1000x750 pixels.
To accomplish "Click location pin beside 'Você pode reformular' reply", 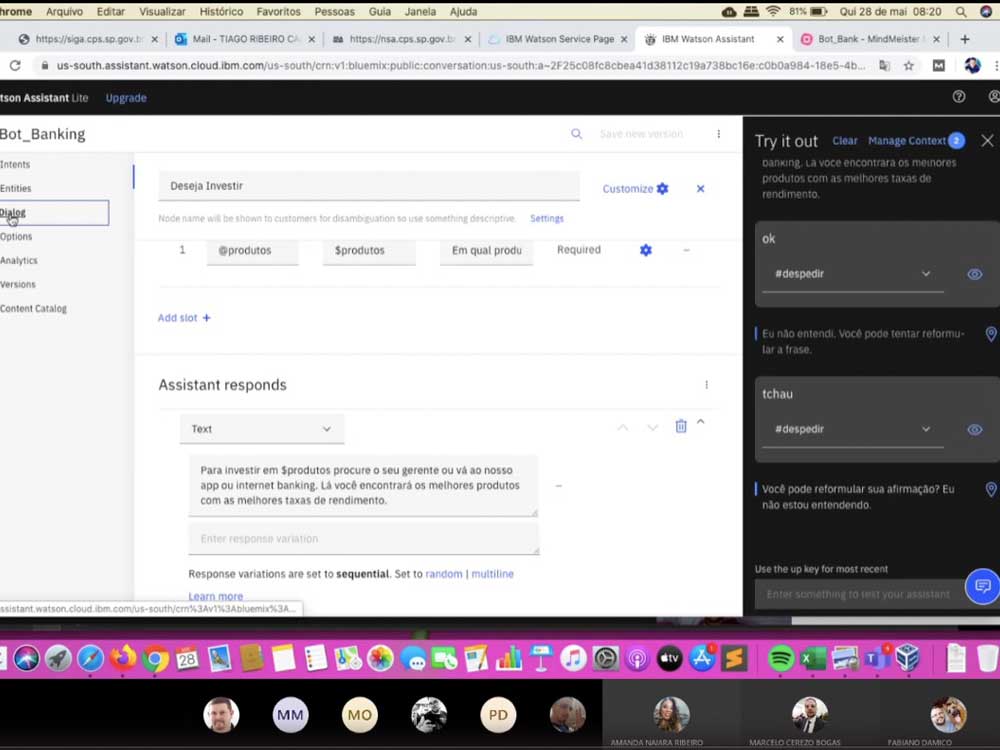I will click(x=991, y=489).
